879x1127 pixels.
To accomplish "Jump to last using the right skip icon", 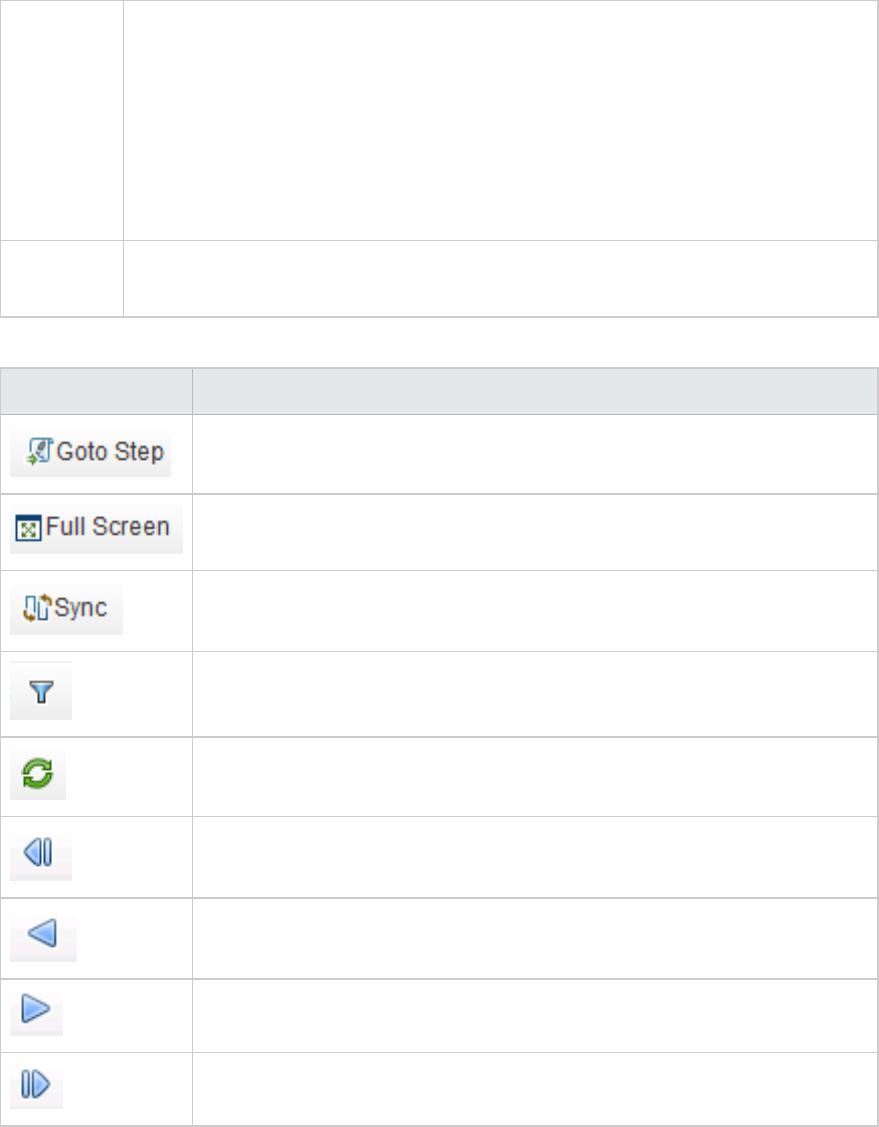I will [x=37, y=1084].
